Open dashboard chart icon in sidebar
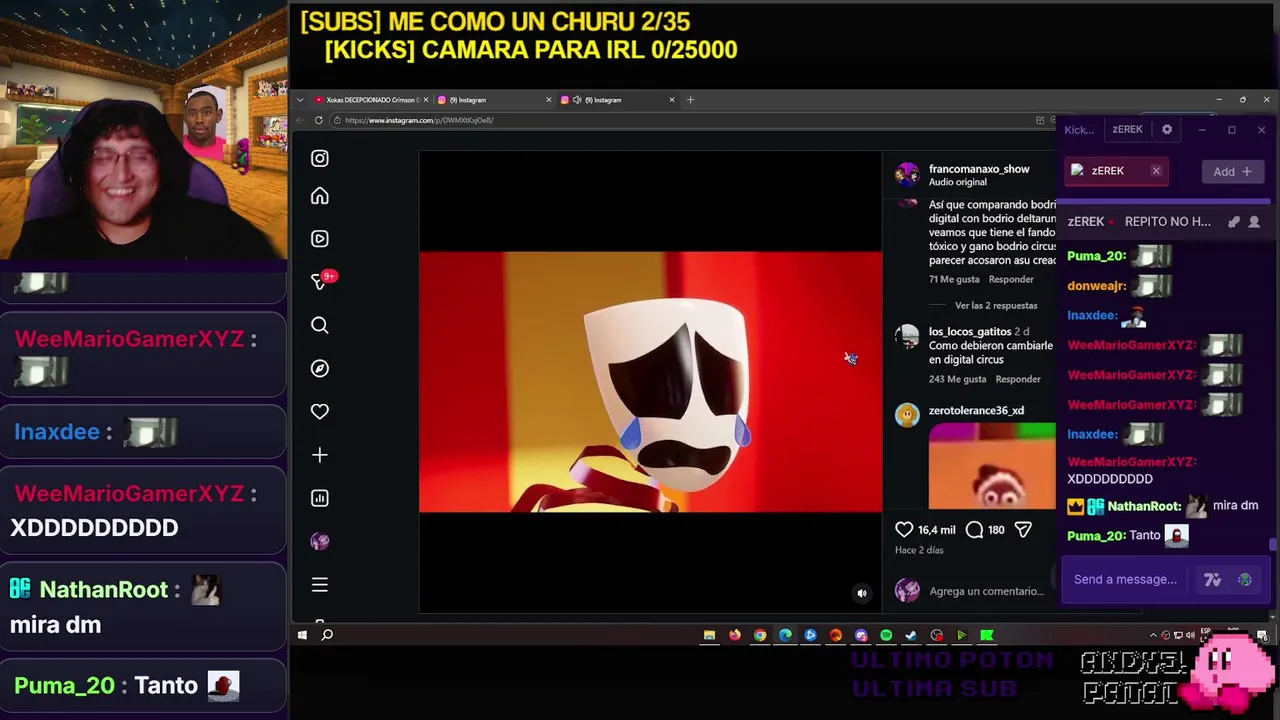This screenshot has width=1280, height=720. [x=320, y=498]
